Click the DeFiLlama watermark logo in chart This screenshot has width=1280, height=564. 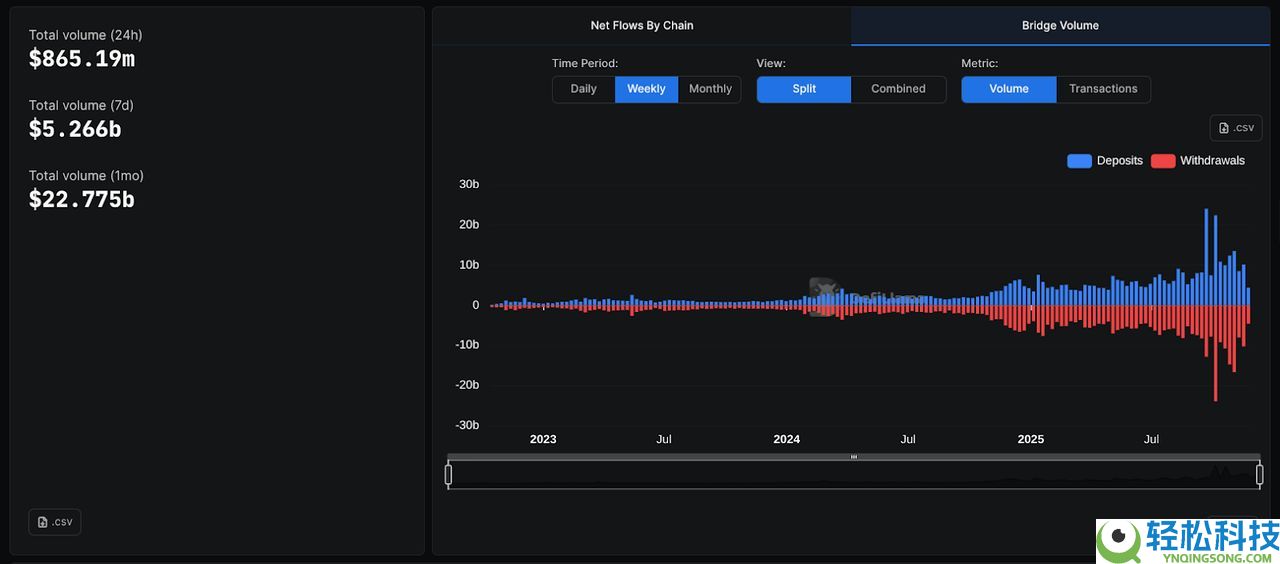click(822, 296)
